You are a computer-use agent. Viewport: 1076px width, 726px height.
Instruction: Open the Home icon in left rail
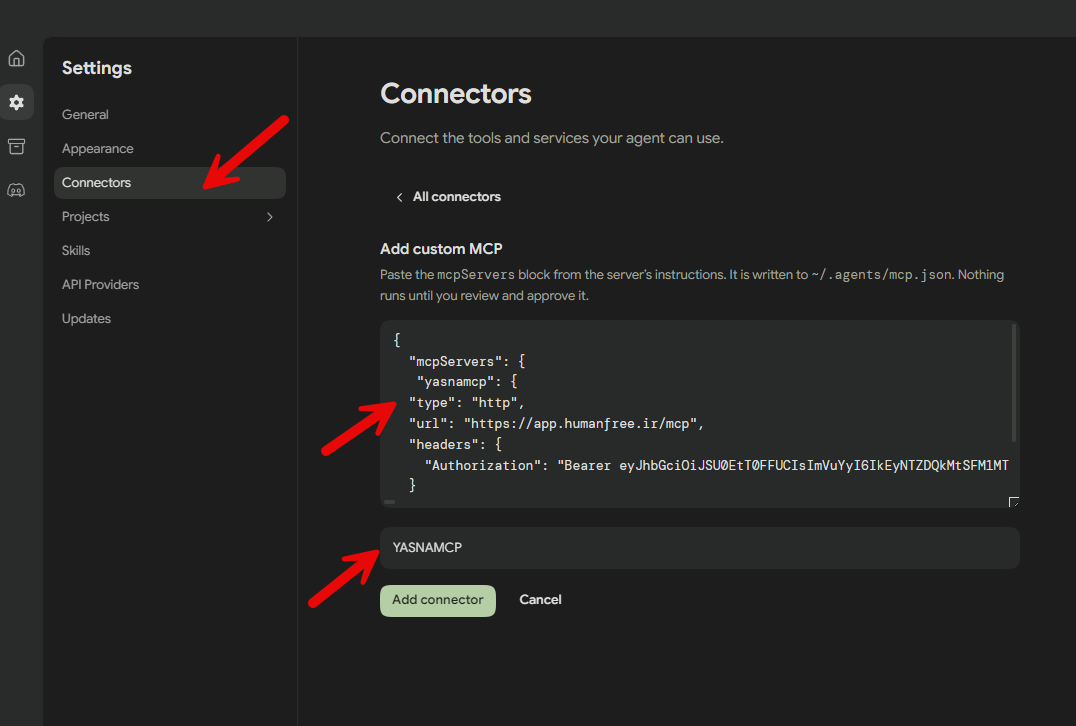16,58
